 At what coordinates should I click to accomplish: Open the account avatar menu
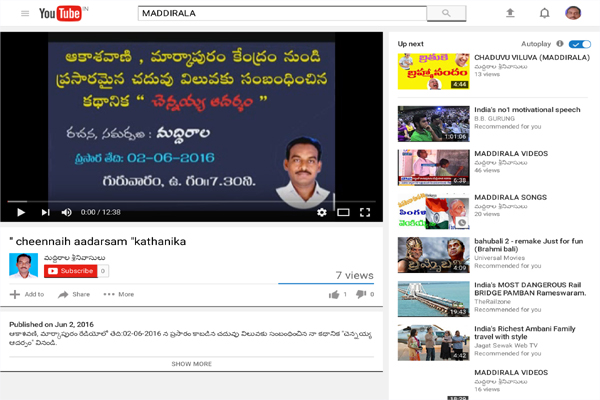pos(573,13)
